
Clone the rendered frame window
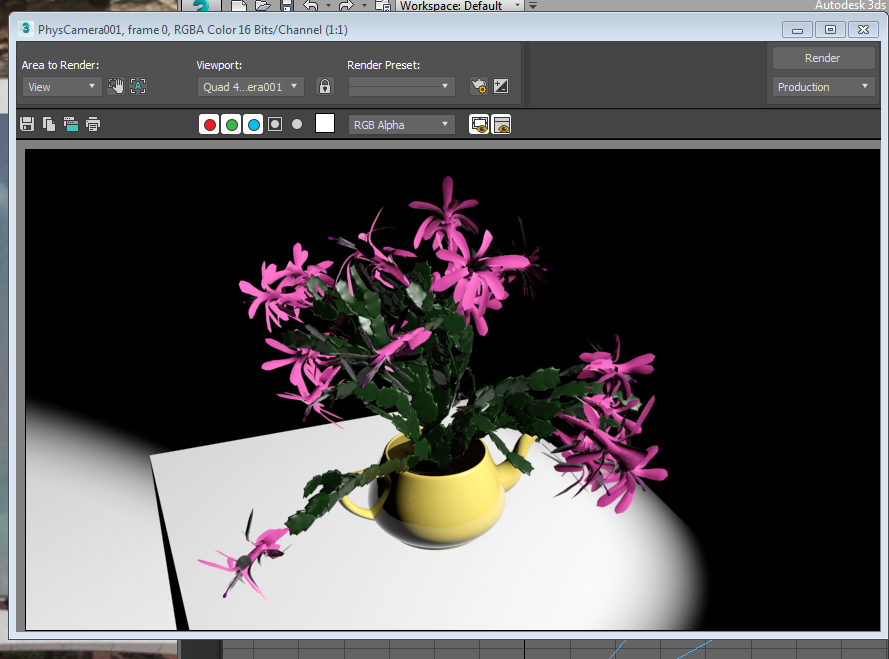pos(71,124)
